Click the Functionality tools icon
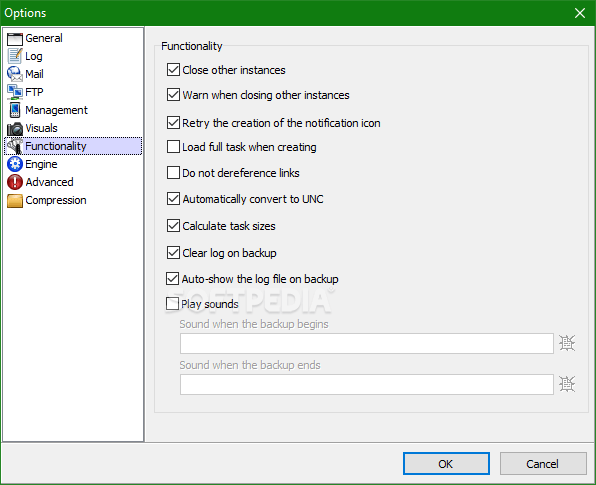Viewport: 596px width, 485px height. tap(15, 146)
